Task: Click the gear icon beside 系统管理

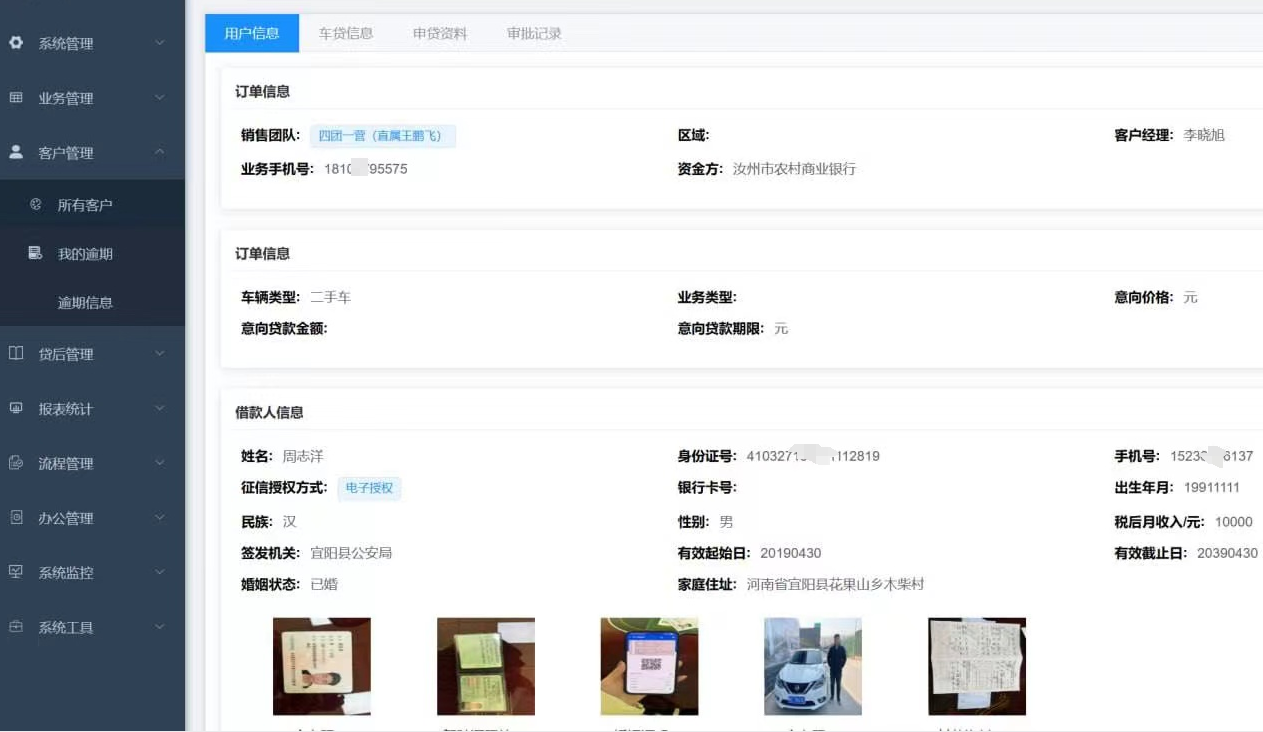Action: pos(16,43)
